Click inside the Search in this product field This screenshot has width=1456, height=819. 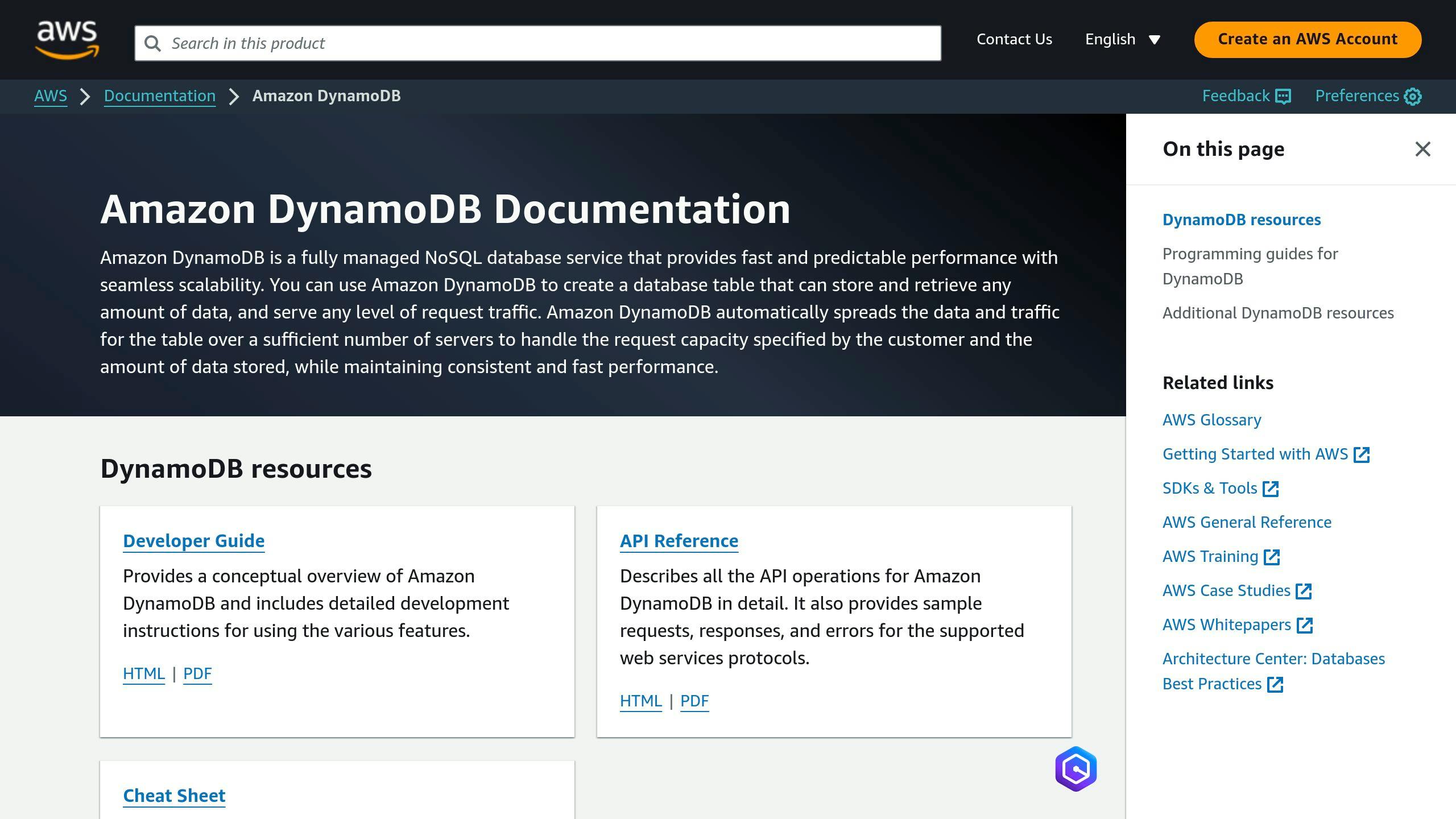537,43
